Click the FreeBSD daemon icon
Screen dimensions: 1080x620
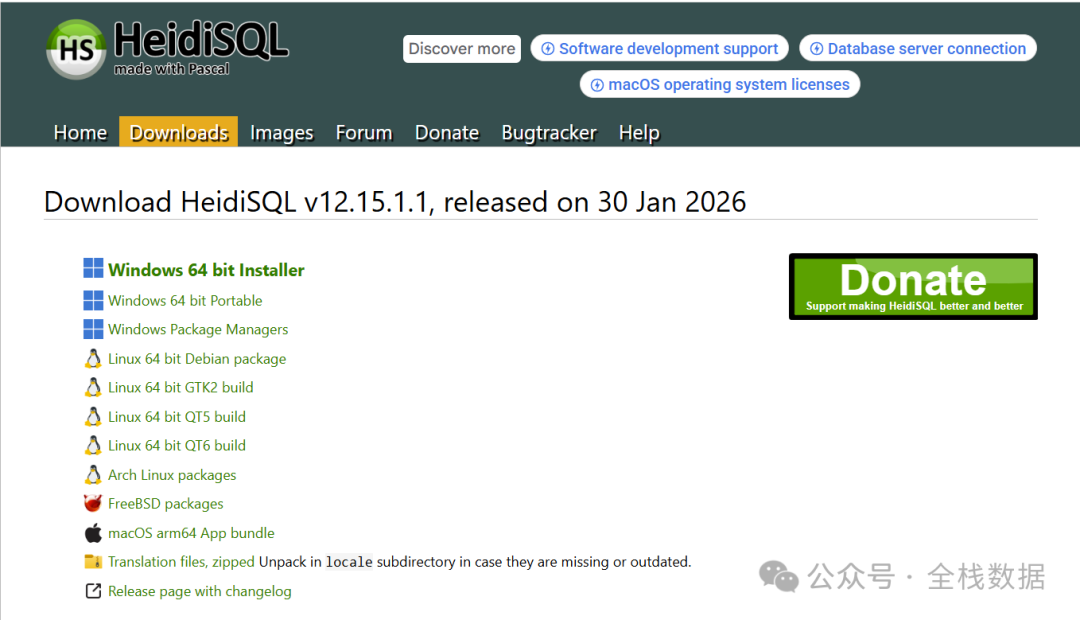pos(93,504)
